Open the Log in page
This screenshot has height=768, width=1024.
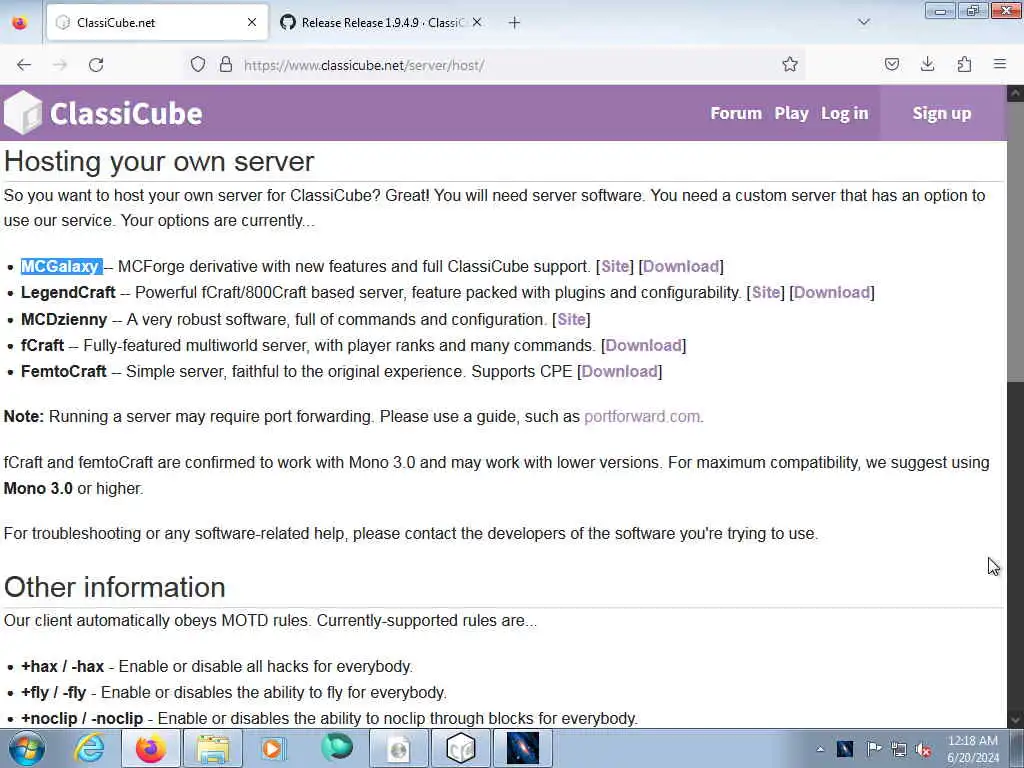[844, 113]
